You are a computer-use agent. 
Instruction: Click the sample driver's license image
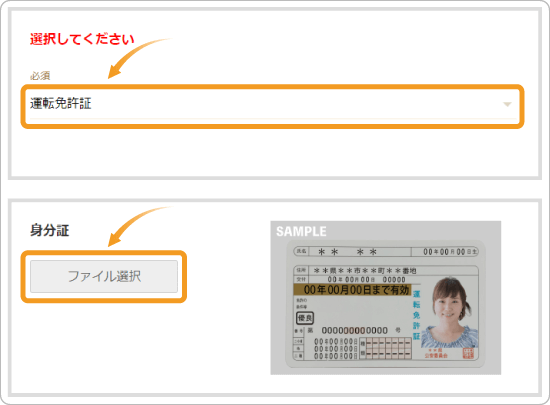[385, 298]
